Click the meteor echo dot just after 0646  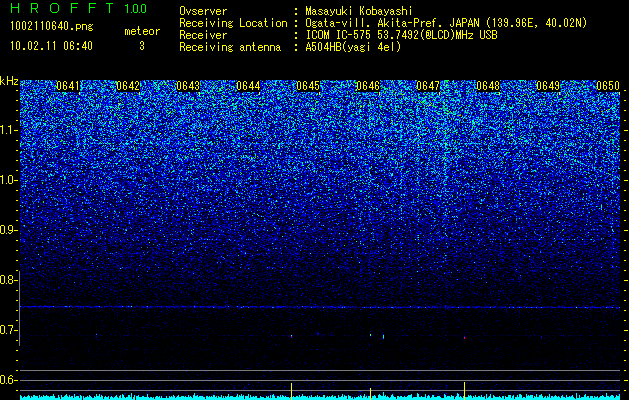[383, 337]
